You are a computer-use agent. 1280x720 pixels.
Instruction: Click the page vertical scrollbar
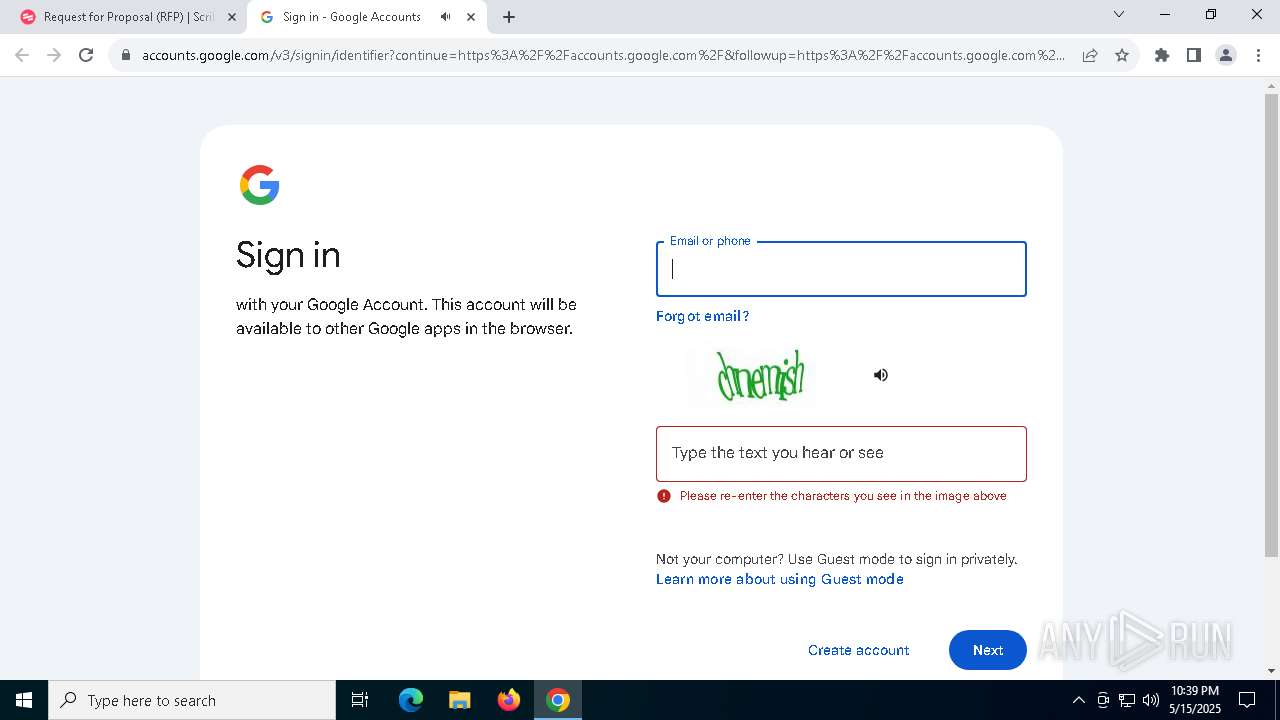click(1271, 325)
